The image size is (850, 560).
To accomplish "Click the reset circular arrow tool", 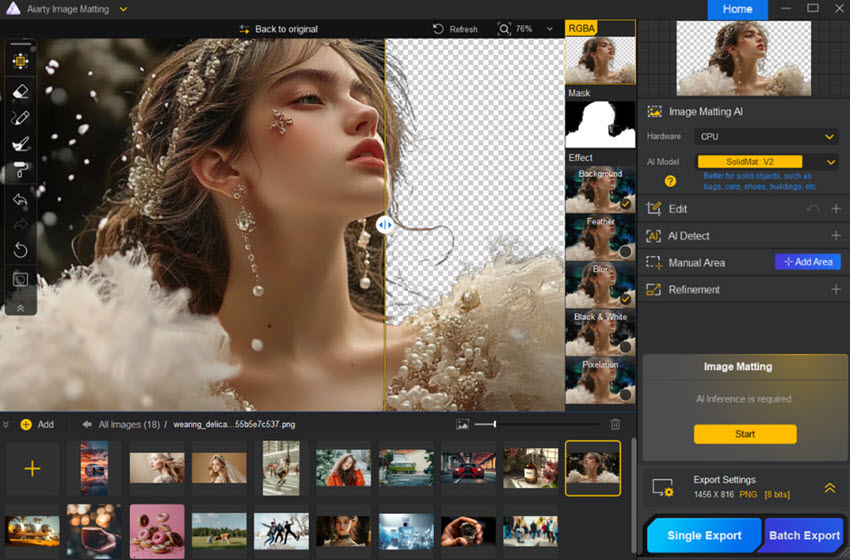I will [x=20, y=250].
